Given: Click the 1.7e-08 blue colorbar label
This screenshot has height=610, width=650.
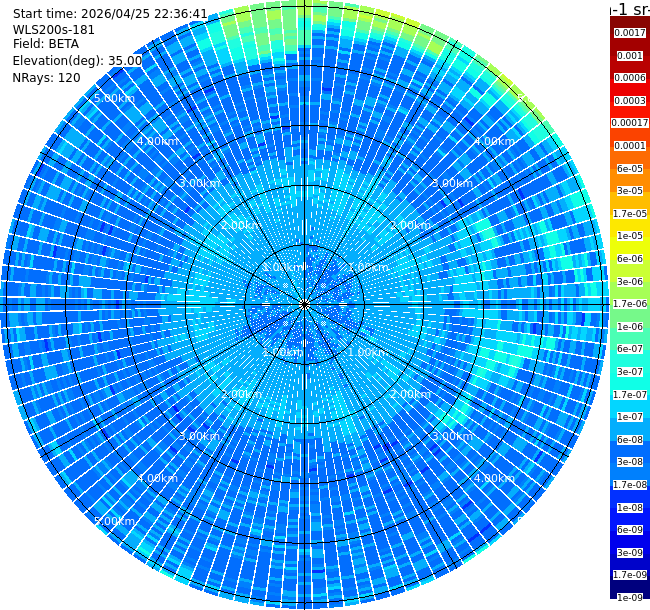Looking at the screenshot, I should pos(630,484).
